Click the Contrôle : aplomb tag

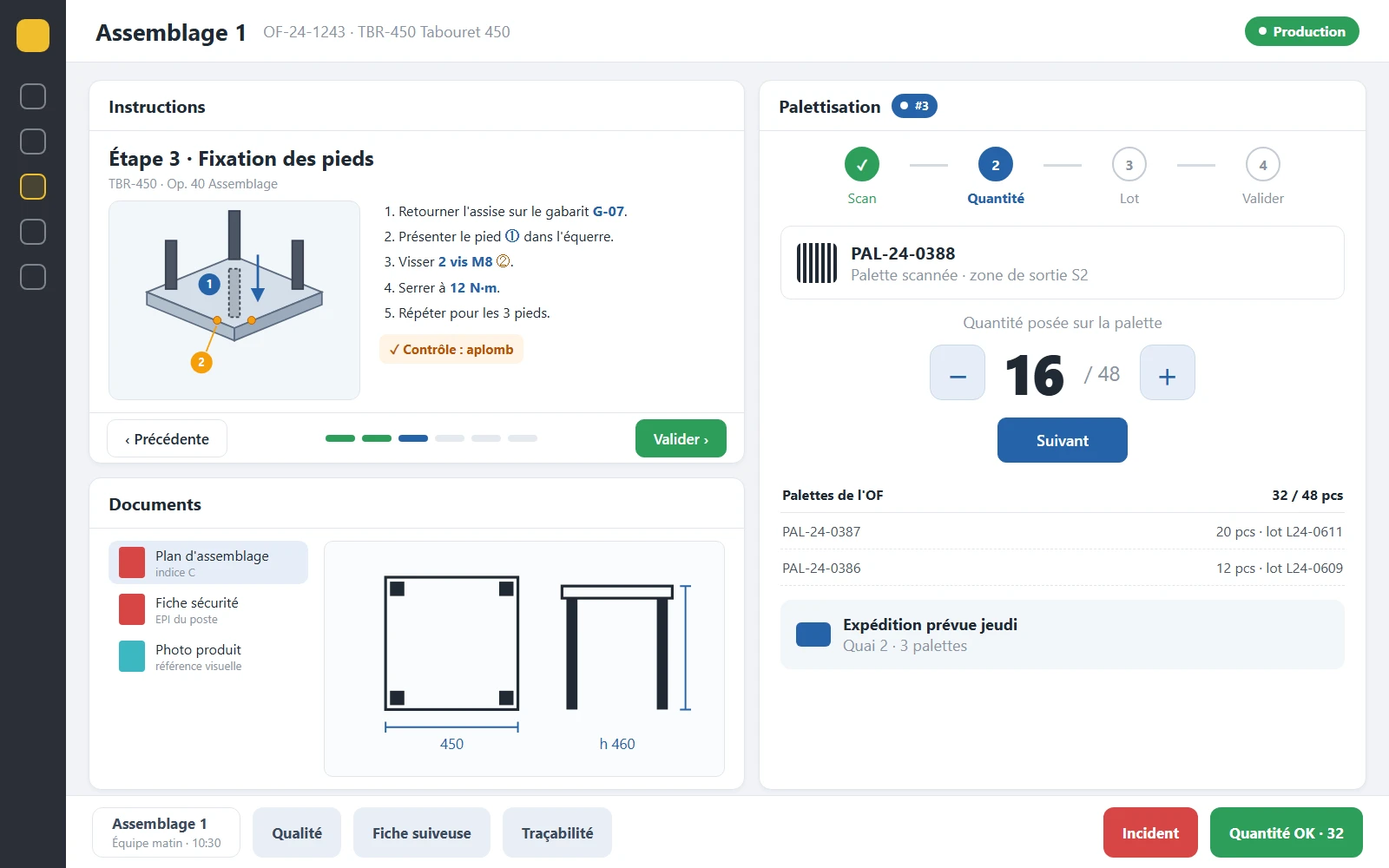pyautogui.click(x=451, y=349)
